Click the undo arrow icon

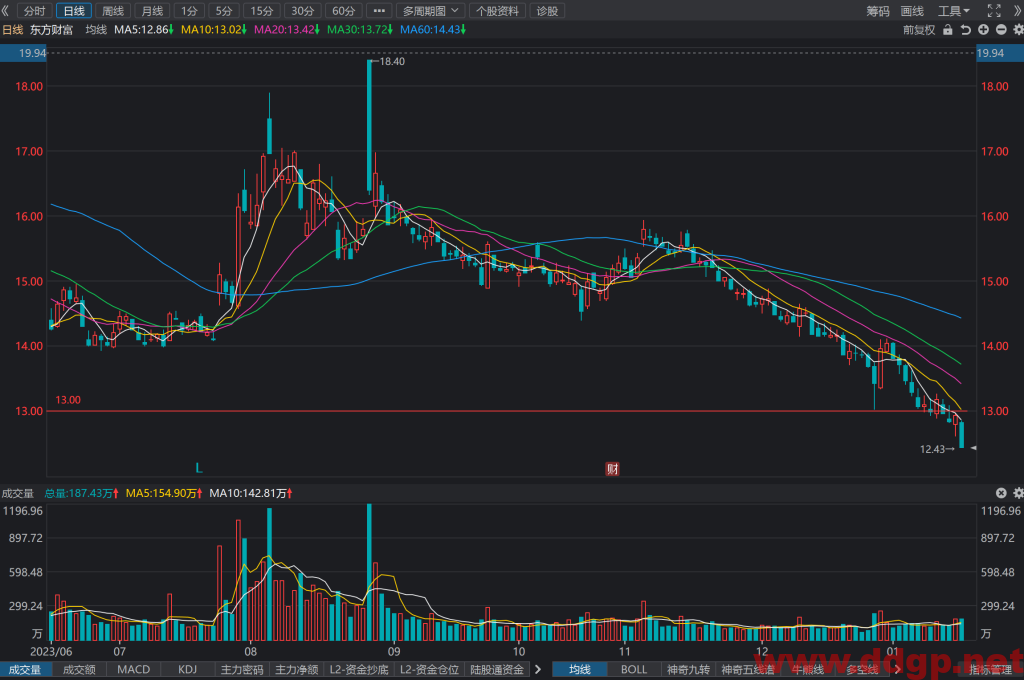coord(965,30)
